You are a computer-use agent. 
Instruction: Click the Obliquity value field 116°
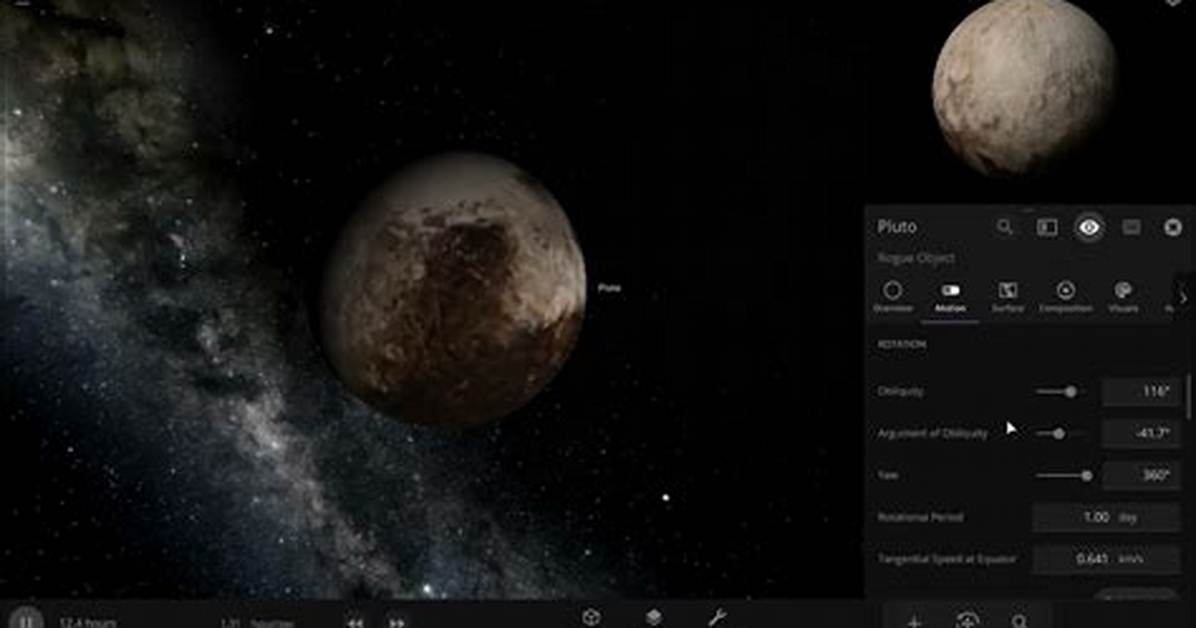[1140, 391]
